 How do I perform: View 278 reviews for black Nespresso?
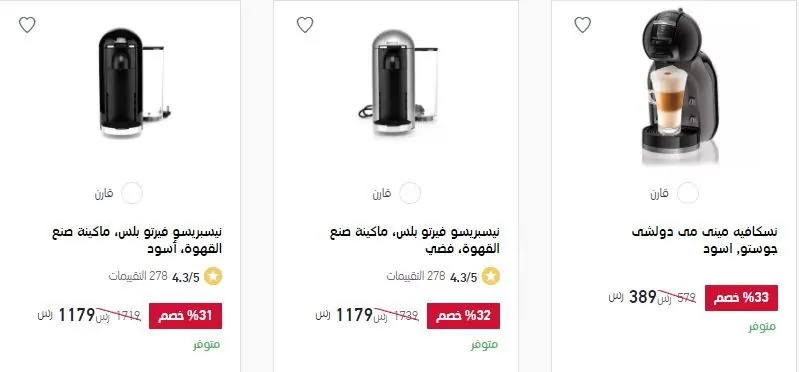(138, 277)
